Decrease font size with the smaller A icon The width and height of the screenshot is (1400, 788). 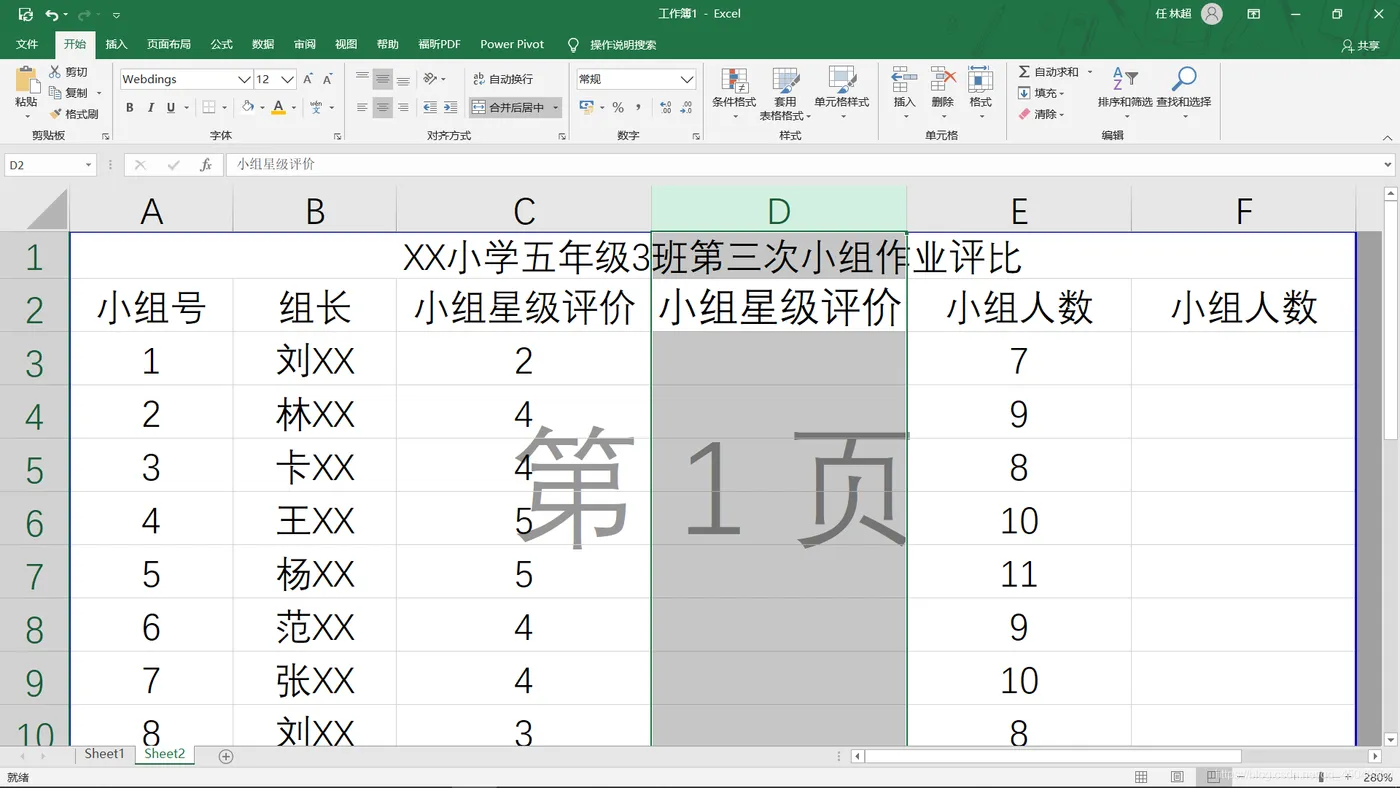[328, 79]
